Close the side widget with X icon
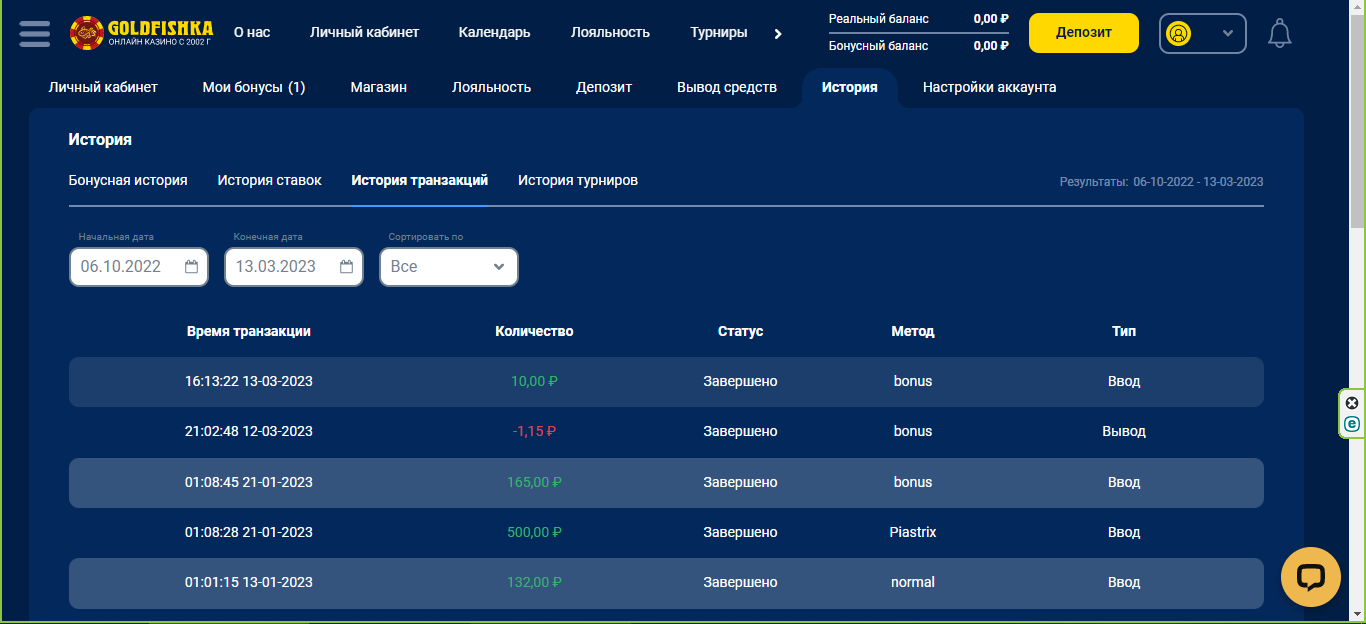Screen dimensions: 1366x624 coord(1352,403)
